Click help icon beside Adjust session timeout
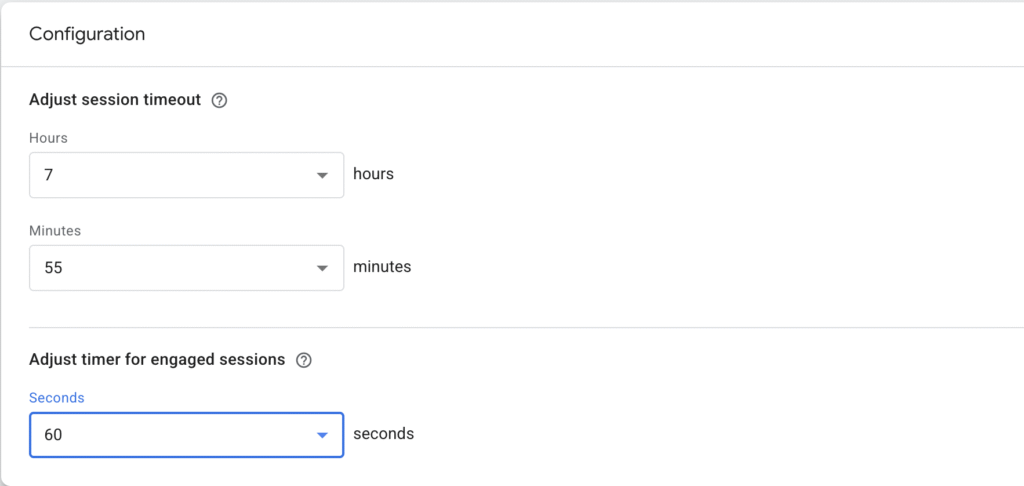 click(220, 100)
